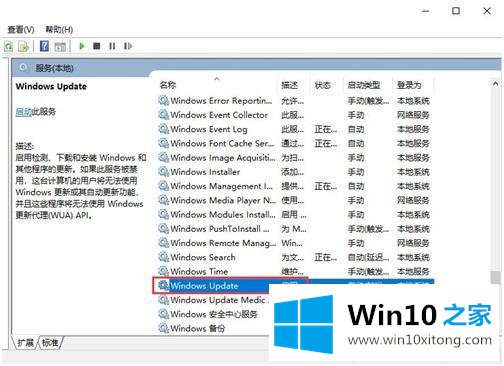Close the Services window
Image resolution: width=504 pixels, height=366 pixels.
click(x=487, y=11)
